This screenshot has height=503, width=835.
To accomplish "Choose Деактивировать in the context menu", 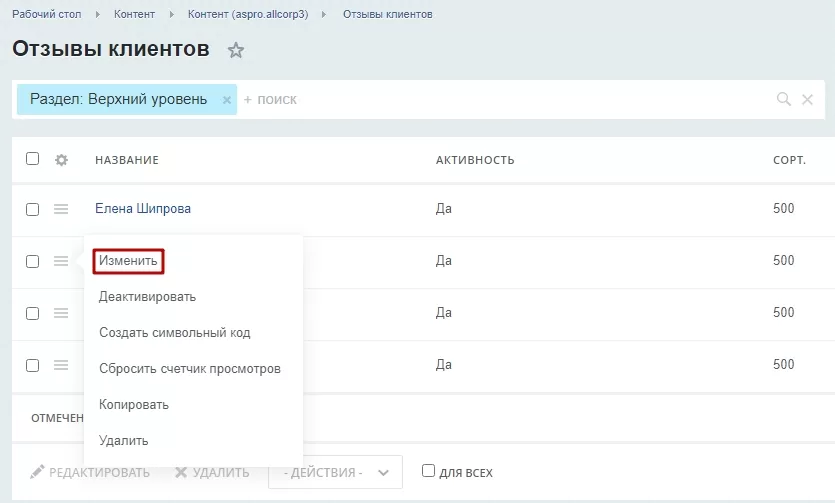I will pos(148,297).
